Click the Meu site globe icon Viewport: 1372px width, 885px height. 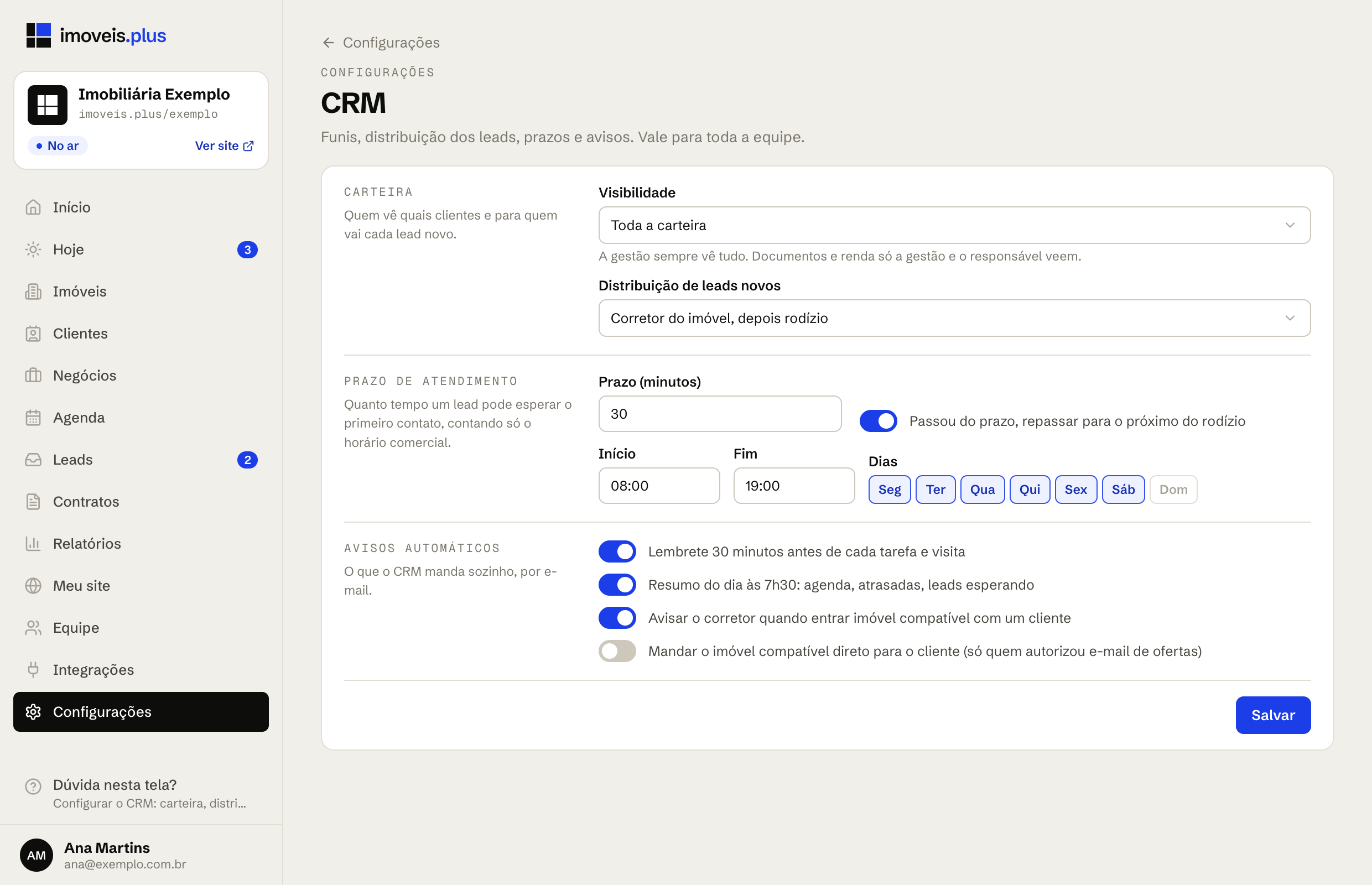(33, 586)
